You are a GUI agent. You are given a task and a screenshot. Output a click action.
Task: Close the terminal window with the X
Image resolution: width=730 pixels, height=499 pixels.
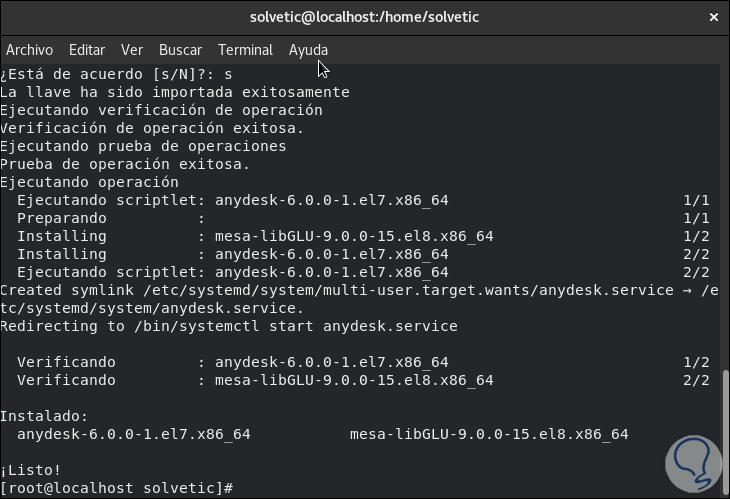tap(711, 17)
